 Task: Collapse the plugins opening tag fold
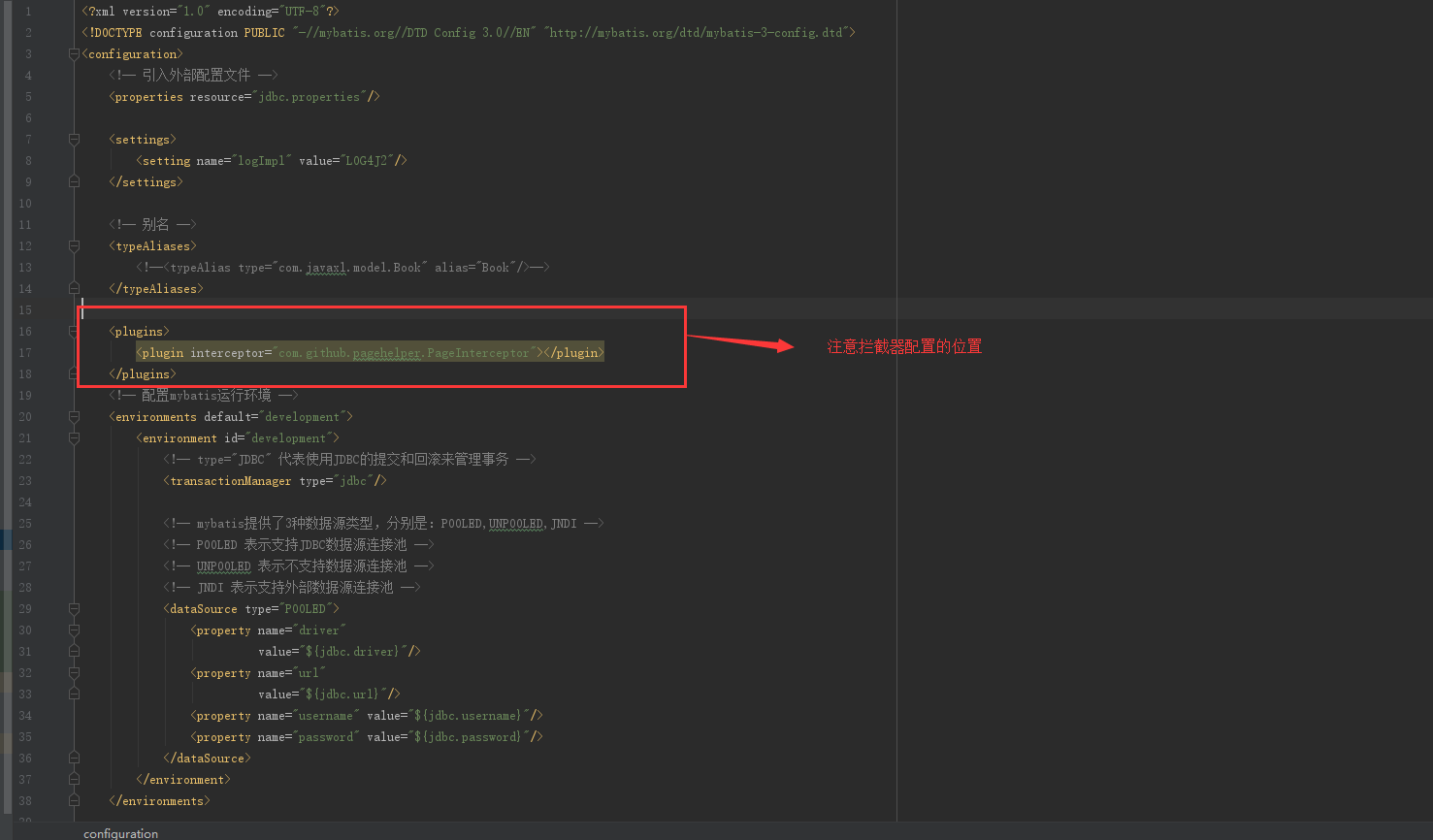[74, 332]
